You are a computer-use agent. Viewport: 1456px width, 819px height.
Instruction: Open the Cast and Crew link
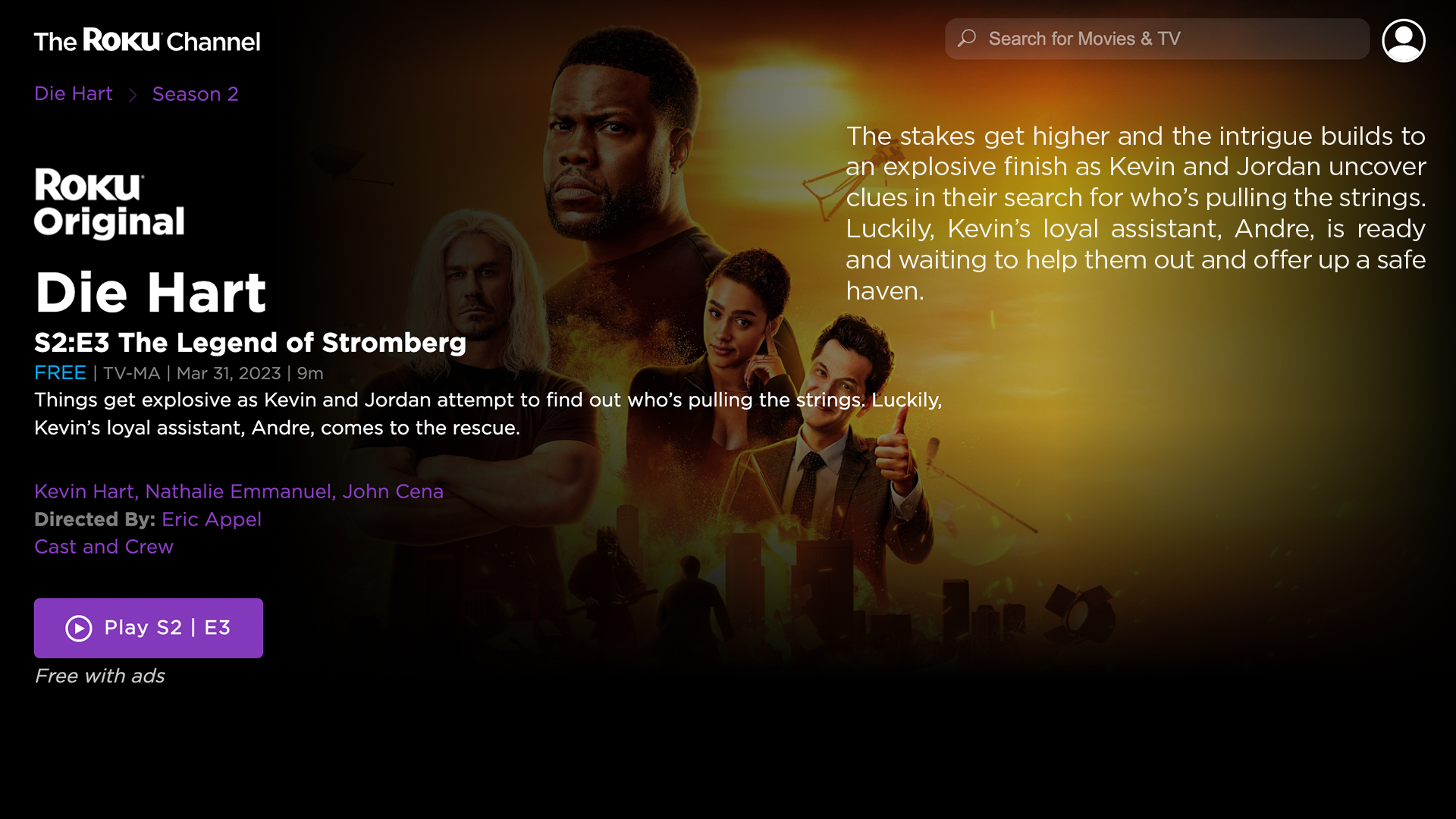click(x=104, y=547)
